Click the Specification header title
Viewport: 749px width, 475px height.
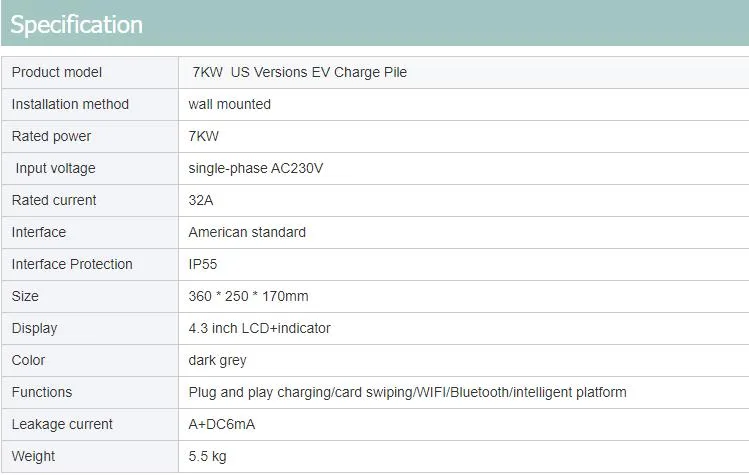[76, 25]
